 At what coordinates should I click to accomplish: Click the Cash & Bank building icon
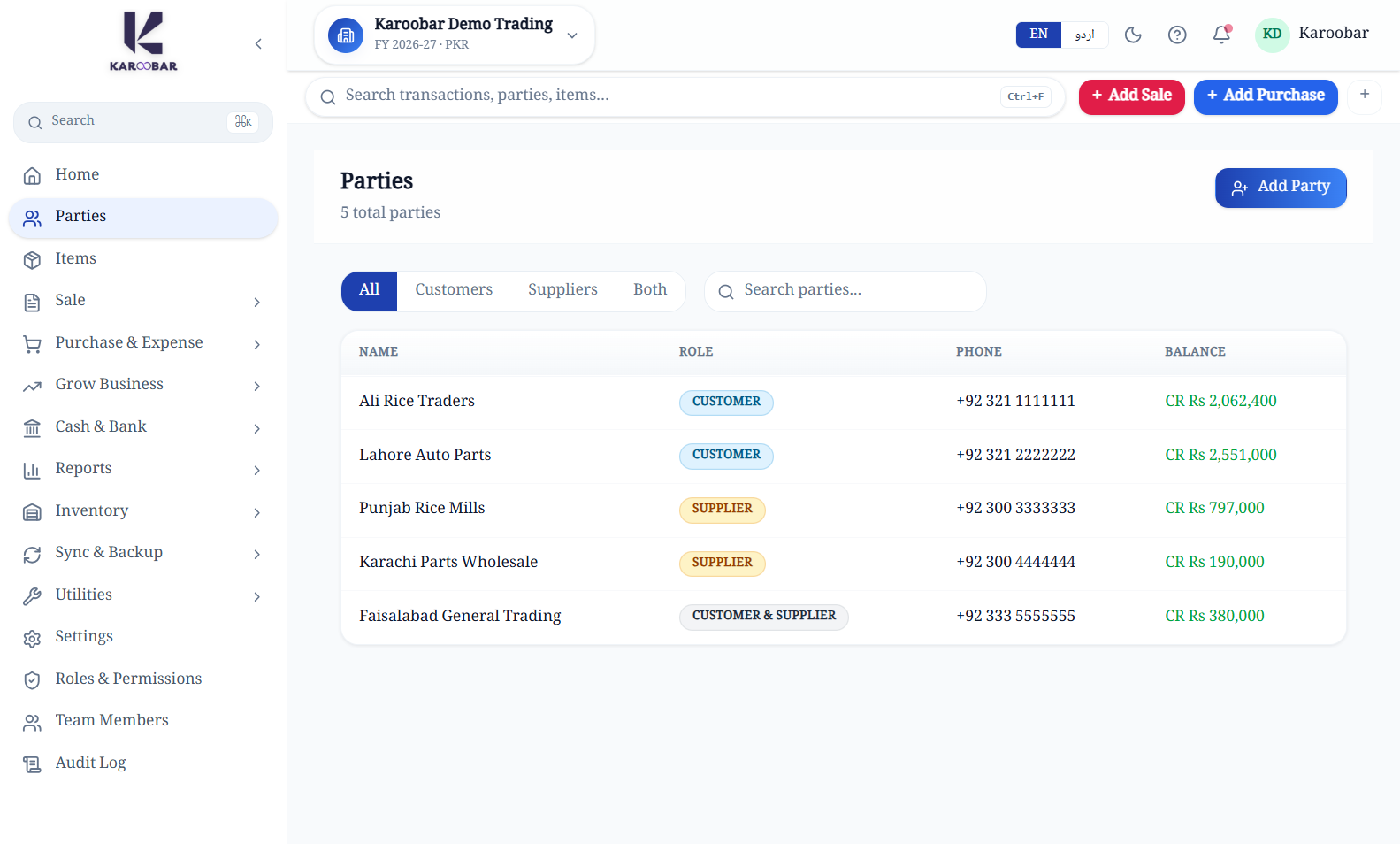tap(33, 427)
